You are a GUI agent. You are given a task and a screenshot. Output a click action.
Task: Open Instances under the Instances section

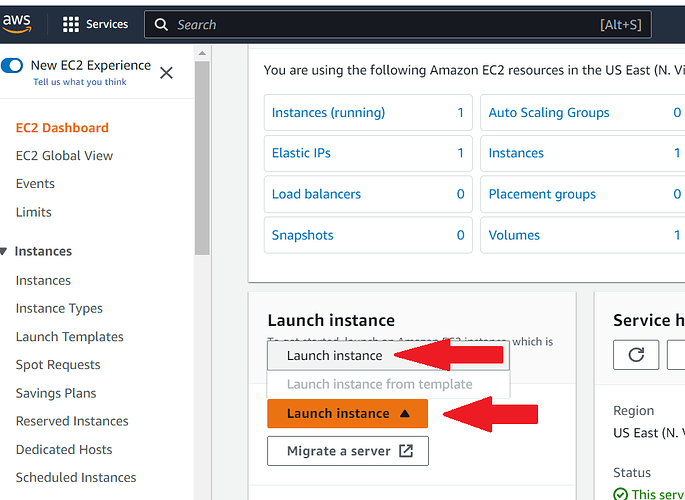coord(43,280)
